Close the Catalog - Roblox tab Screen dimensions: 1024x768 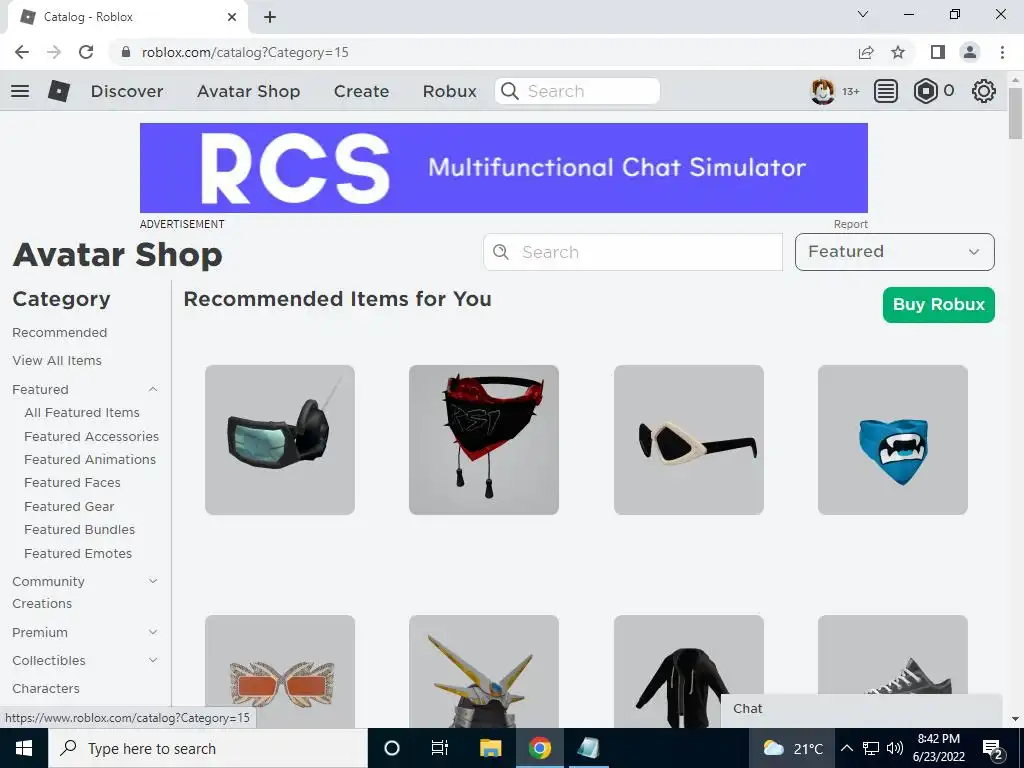click(232, 17)
